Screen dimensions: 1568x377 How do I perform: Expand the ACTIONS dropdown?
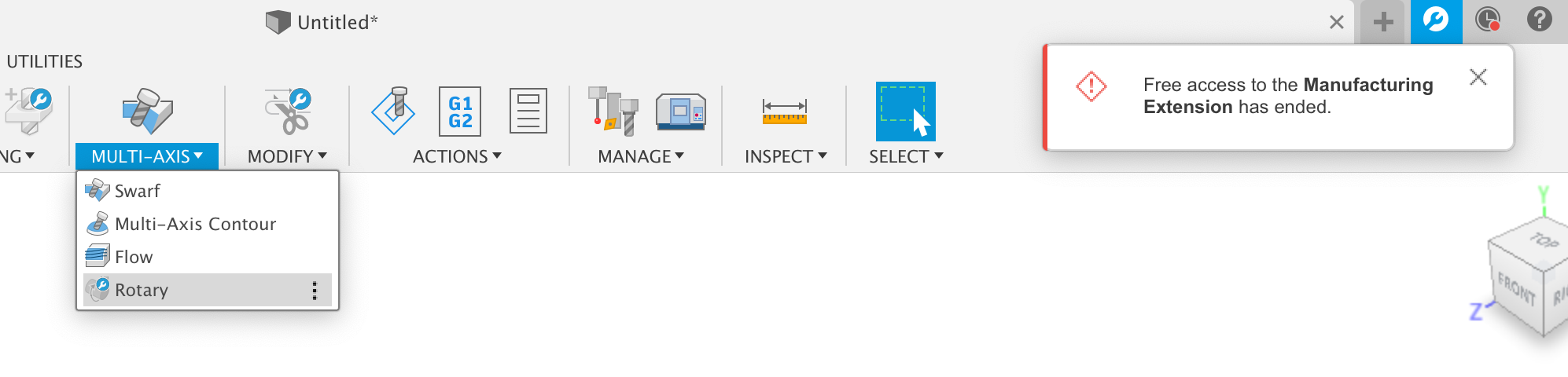click(x=457, y=156)
